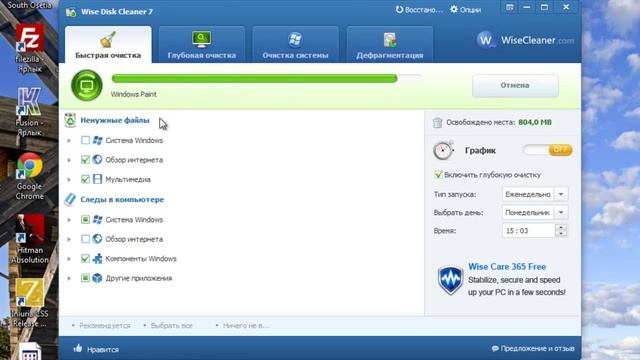This screenshot has height=360, width=640.
Task: Click the Мультимедиа film icon
Action: (97, 179)
